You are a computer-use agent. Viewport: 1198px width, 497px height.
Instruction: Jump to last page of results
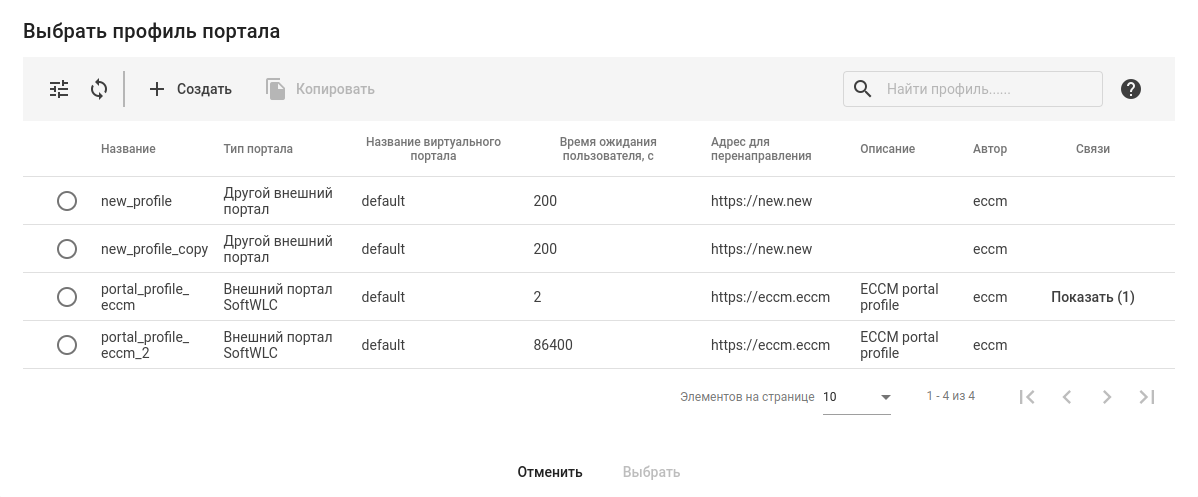(1147, 397)
